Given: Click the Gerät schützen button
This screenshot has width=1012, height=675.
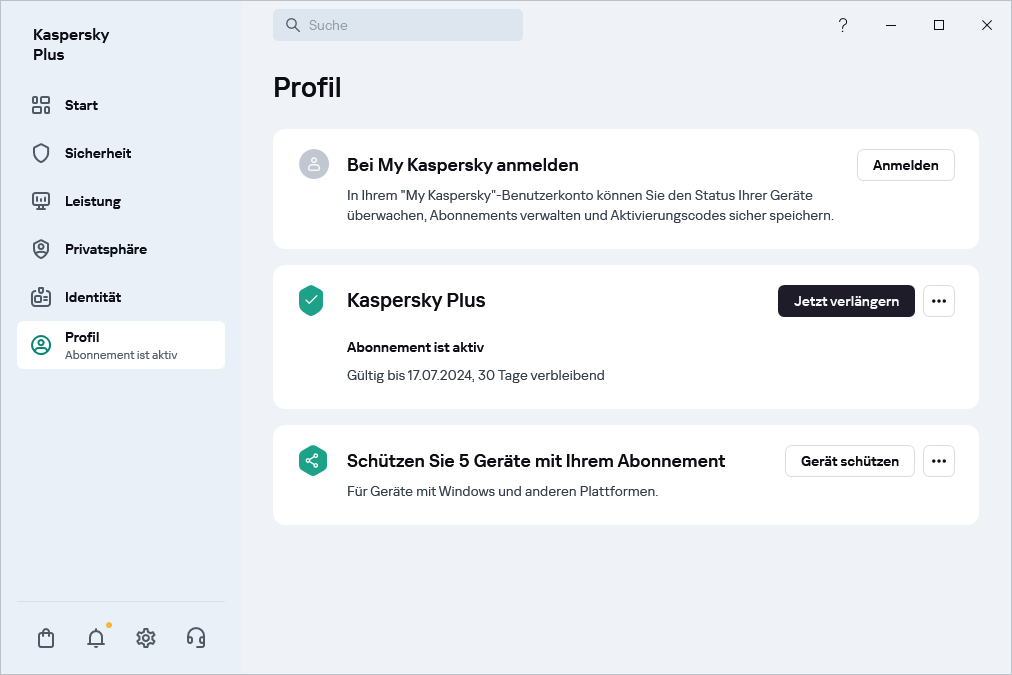Looking at the screenshot, I should click(x=849, y=461).
